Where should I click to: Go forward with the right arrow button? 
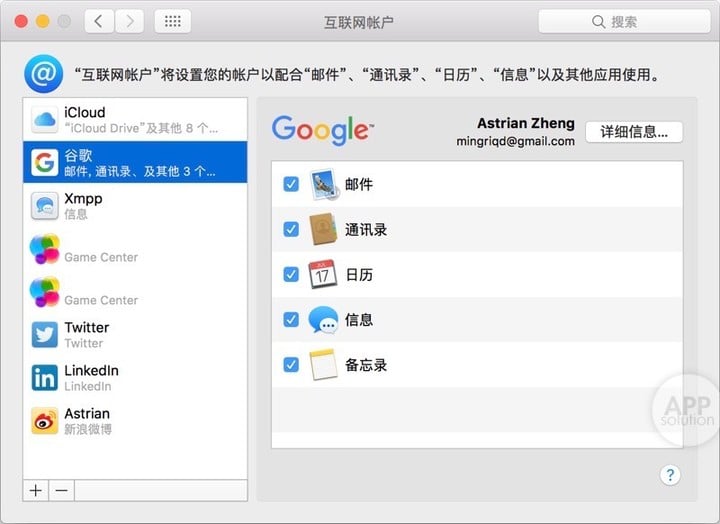(129, 21)
